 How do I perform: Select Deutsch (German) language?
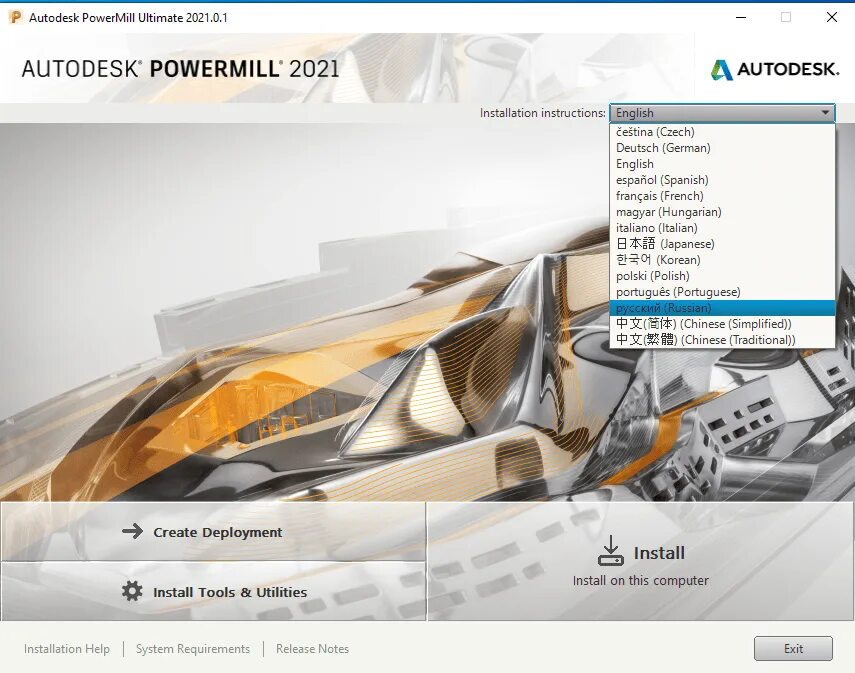(x=722, y=148)
